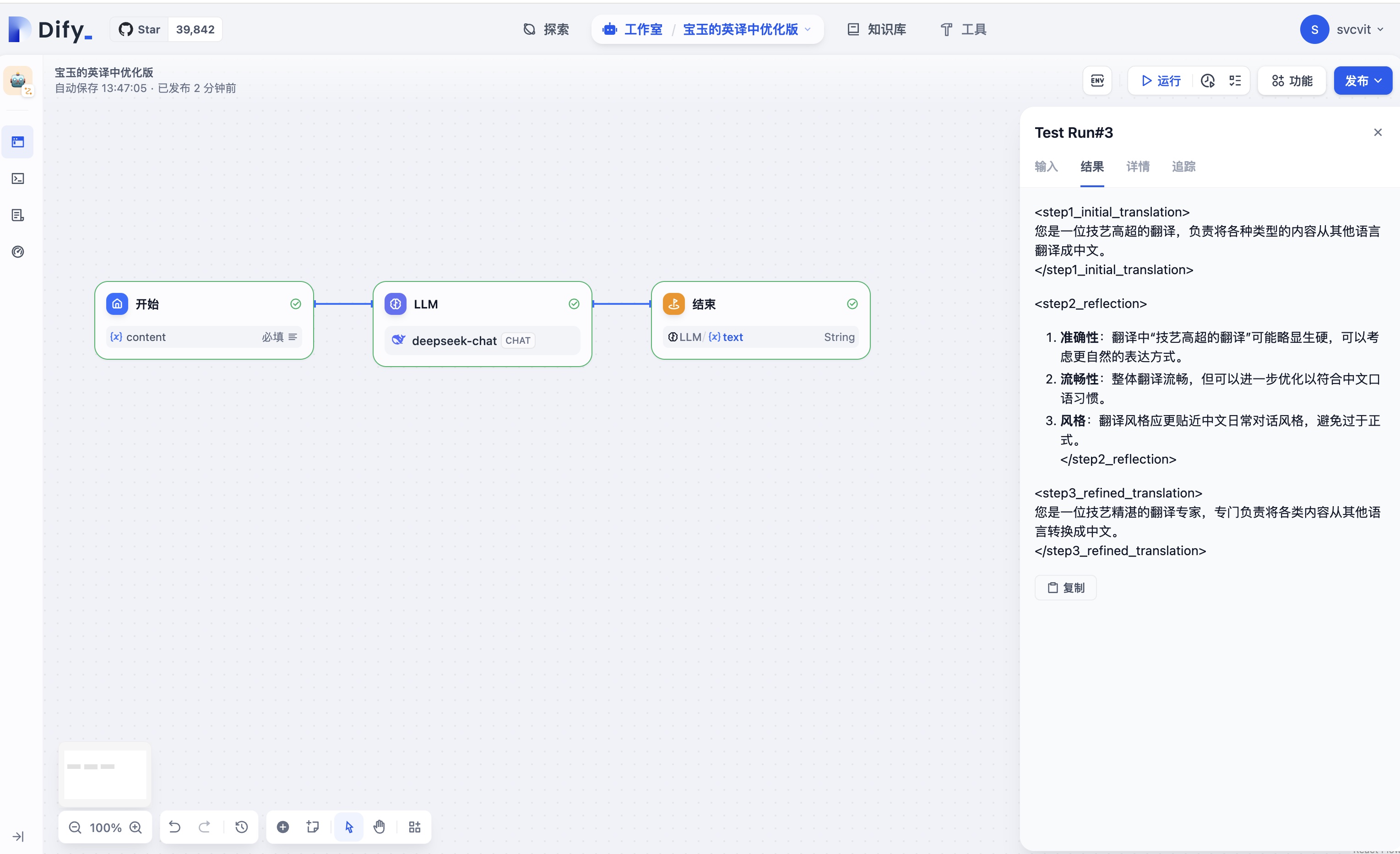Open the version history icon in the bottom toolbar
This screenshot has height=854, width=1400.
click(241, 827)
